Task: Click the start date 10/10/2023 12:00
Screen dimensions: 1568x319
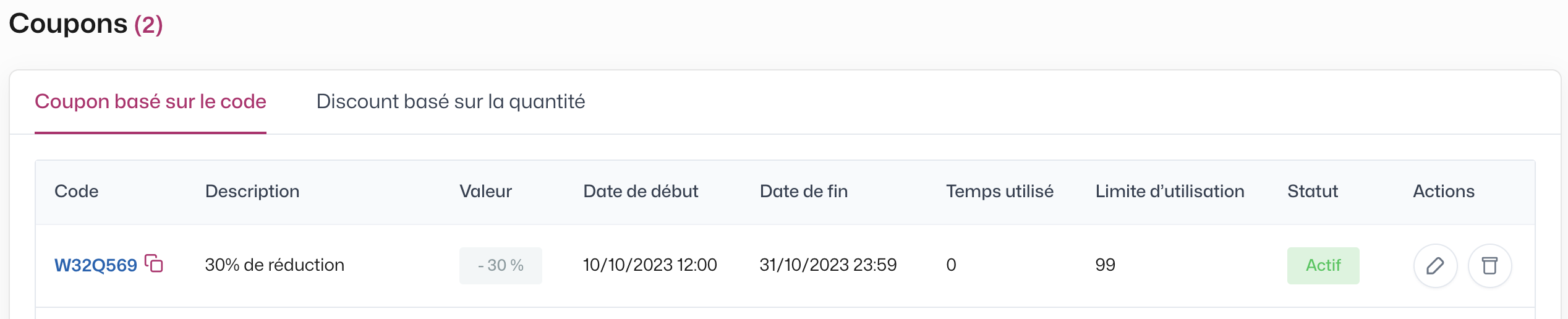Action: 650,265
